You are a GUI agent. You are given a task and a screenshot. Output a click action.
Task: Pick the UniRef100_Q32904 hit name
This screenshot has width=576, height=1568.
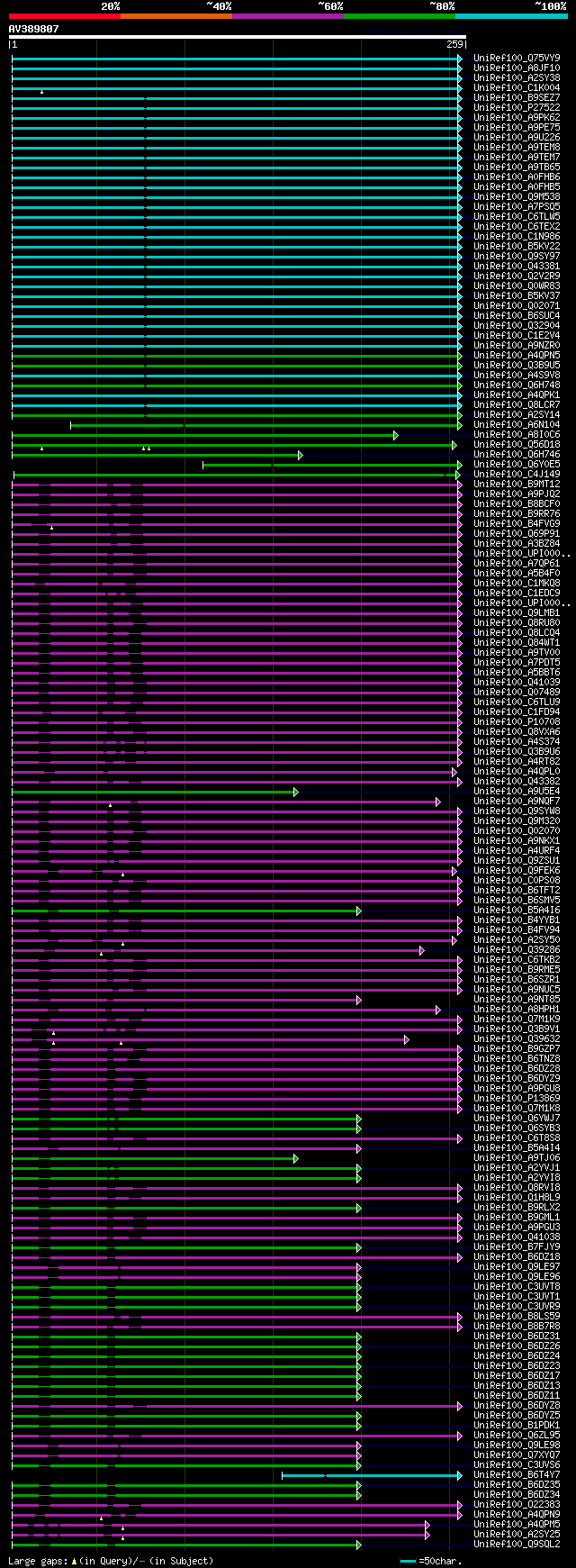[517, 325]
